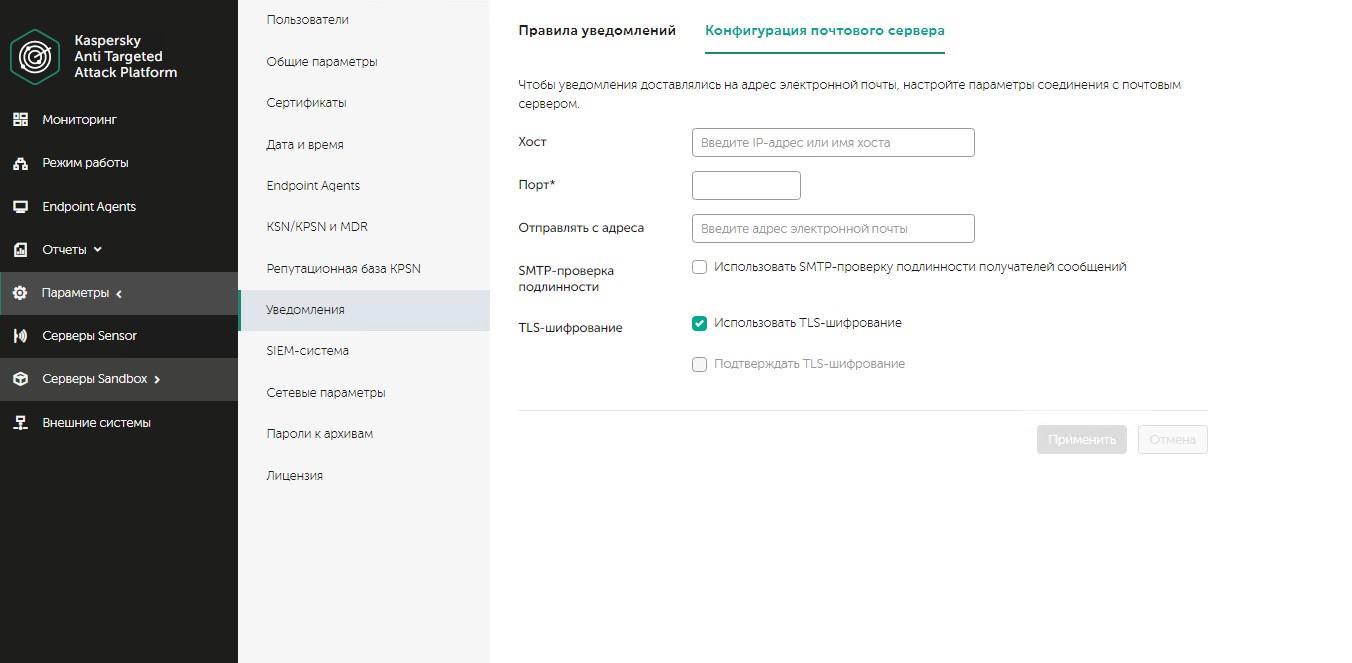Select the Внешние системы network icon

20,423
